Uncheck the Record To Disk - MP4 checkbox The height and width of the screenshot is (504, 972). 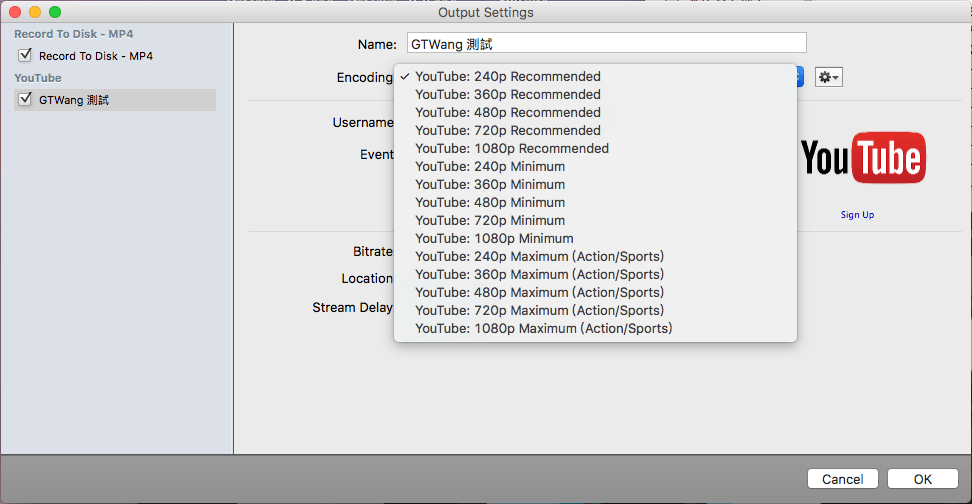point(25,56)
